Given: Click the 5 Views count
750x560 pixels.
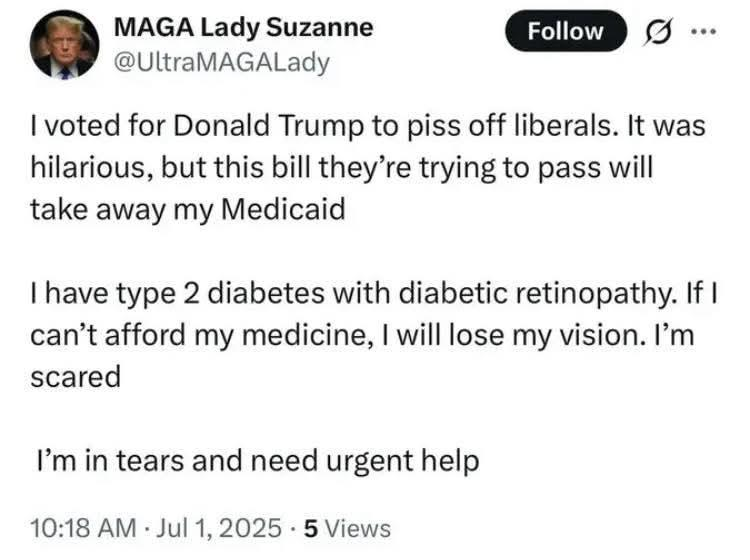Looking at the screenshot, I should (347, 527).
